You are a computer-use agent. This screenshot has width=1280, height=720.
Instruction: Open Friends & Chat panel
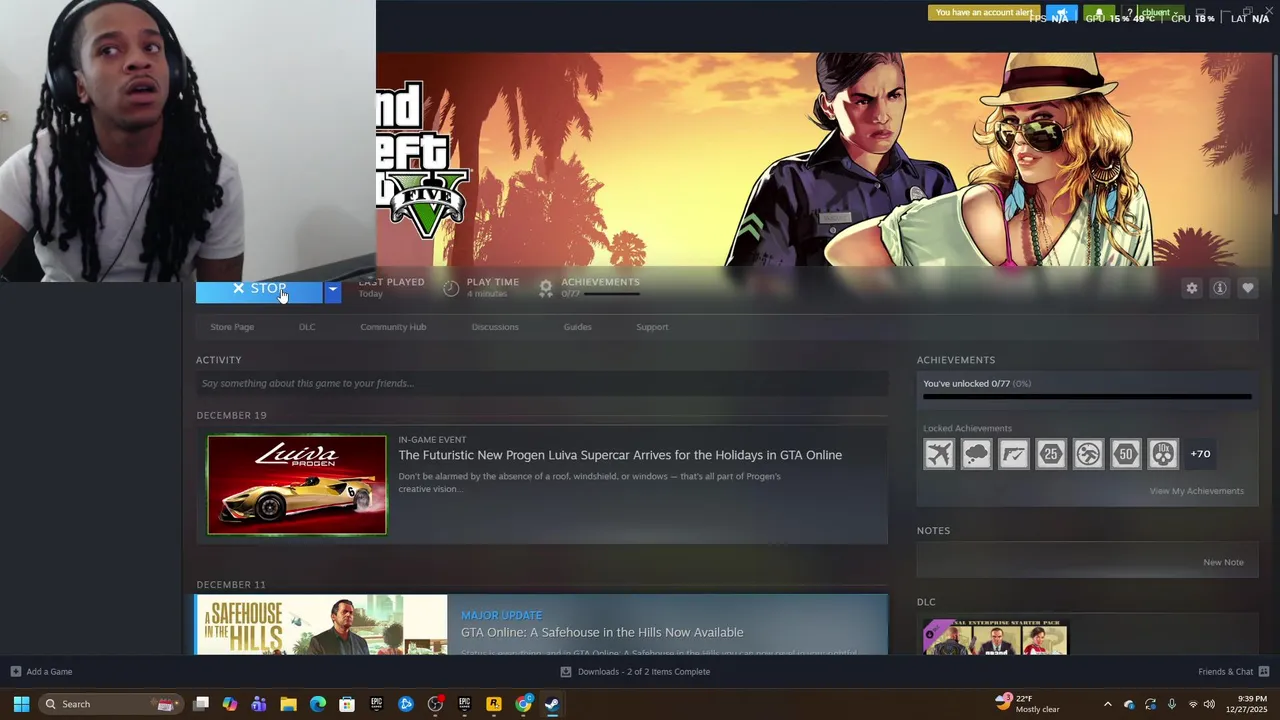1233,672
